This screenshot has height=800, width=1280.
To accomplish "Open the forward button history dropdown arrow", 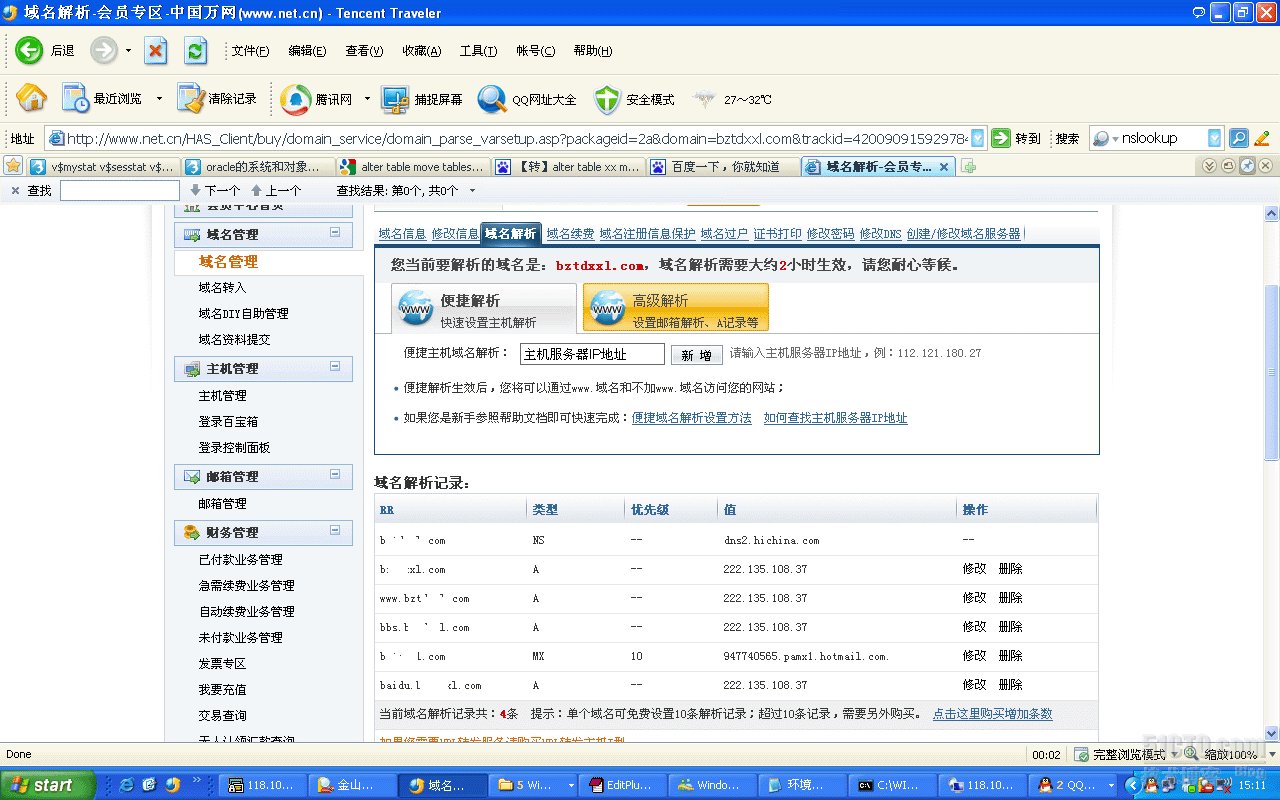I will pos(128,51).
